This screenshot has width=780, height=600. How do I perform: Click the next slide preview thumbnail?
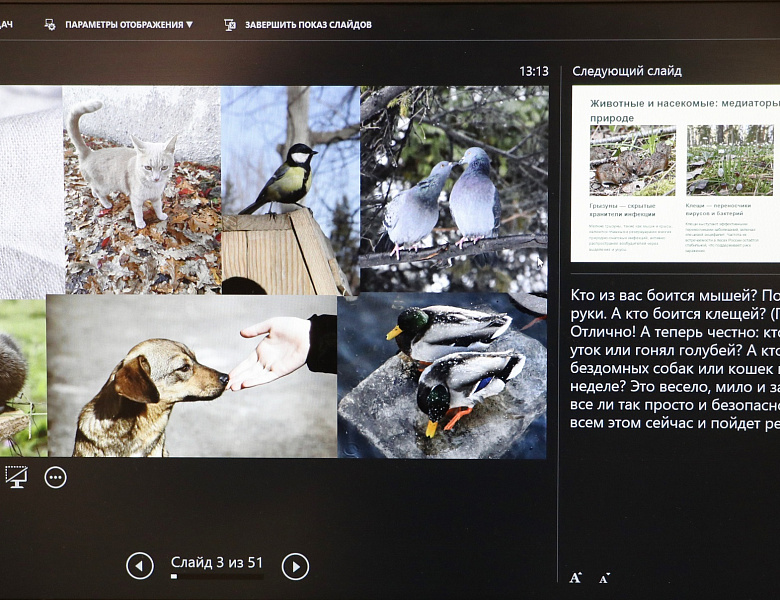pyautogui.click(x=675, y=174)
